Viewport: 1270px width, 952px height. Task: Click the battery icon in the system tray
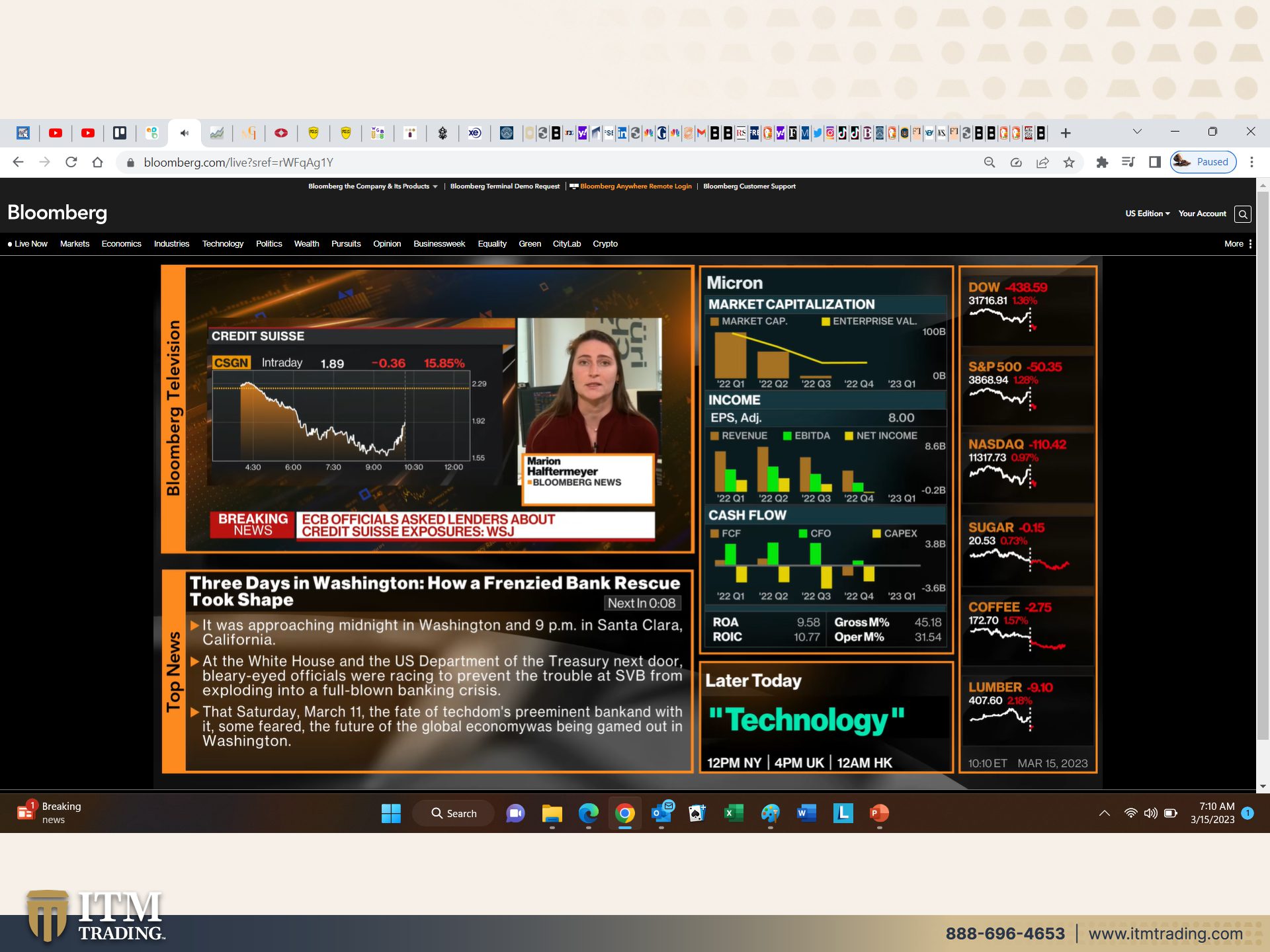tap(1171, 813)
